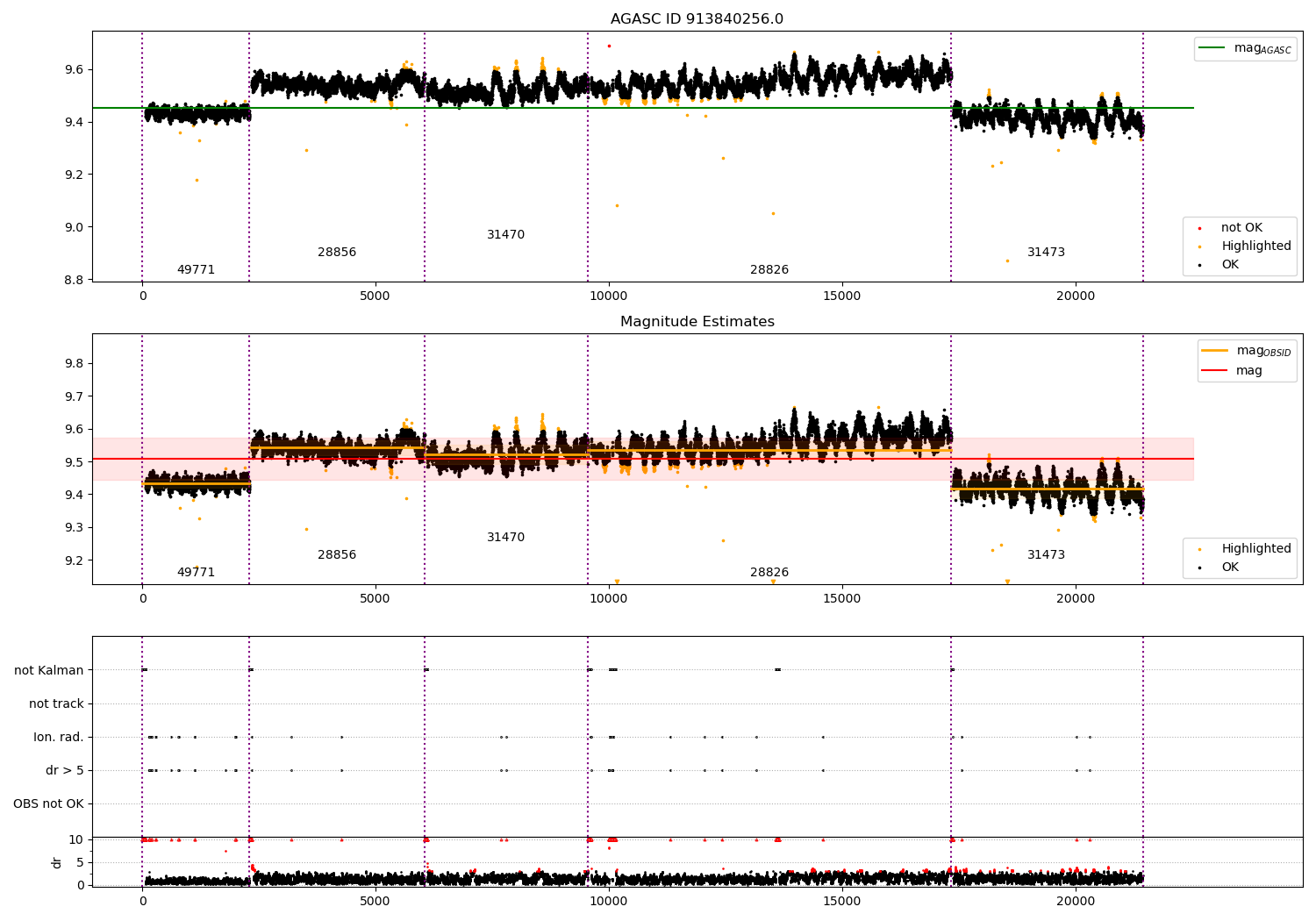Click obsid label 49771 in Magnitude Estimates plot
1316x921 pixels.
click(196, 573)
